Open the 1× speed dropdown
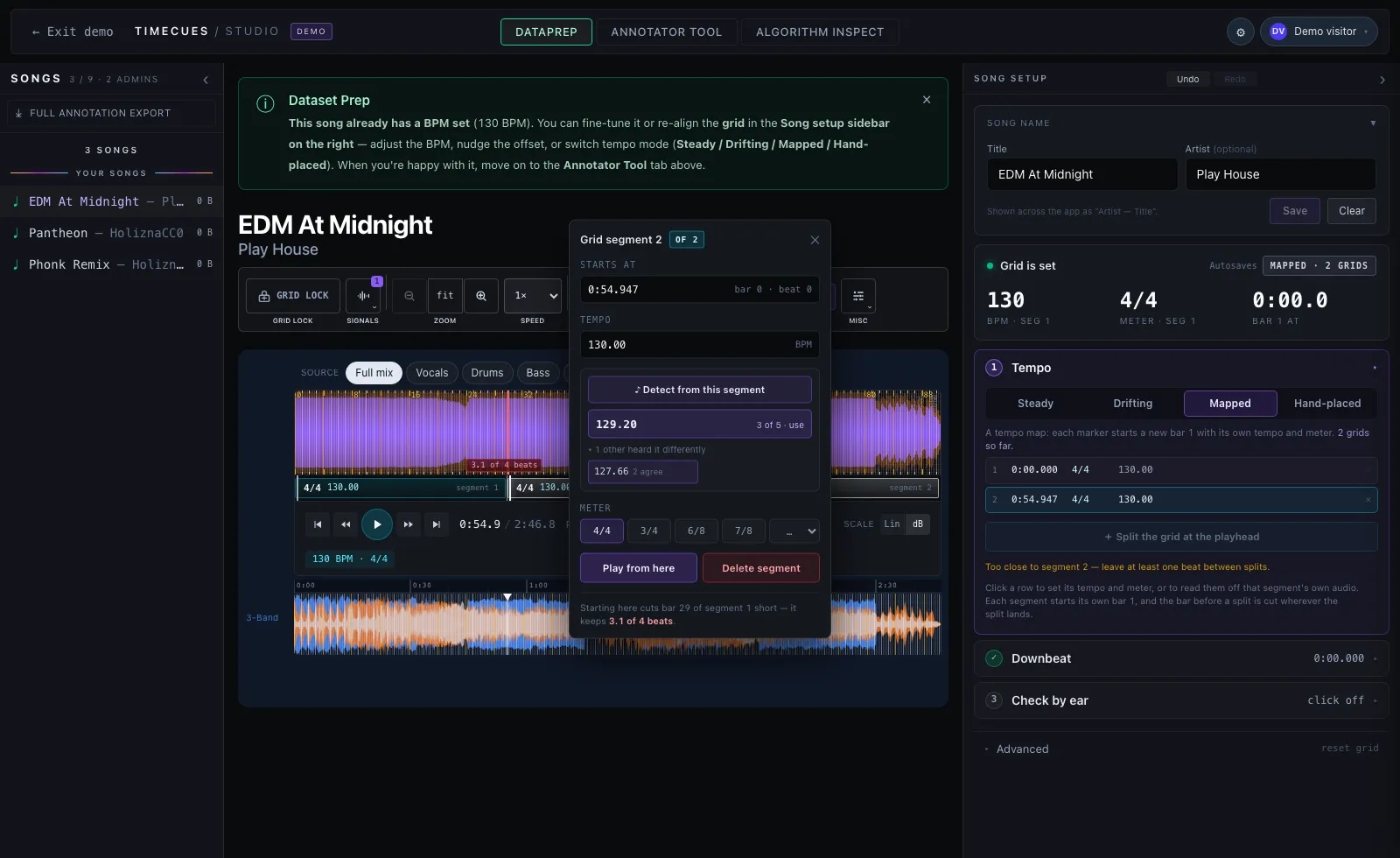 533,296
